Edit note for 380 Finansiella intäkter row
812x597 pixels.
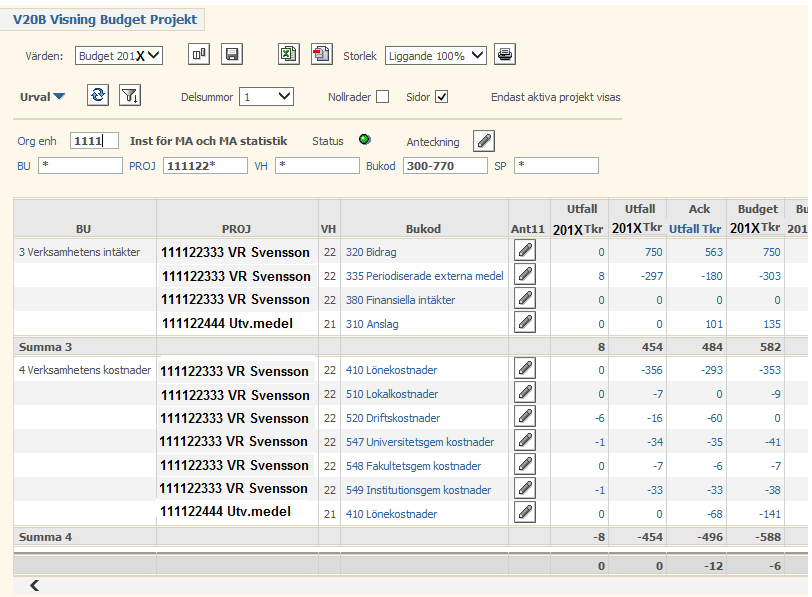(525, 299)
